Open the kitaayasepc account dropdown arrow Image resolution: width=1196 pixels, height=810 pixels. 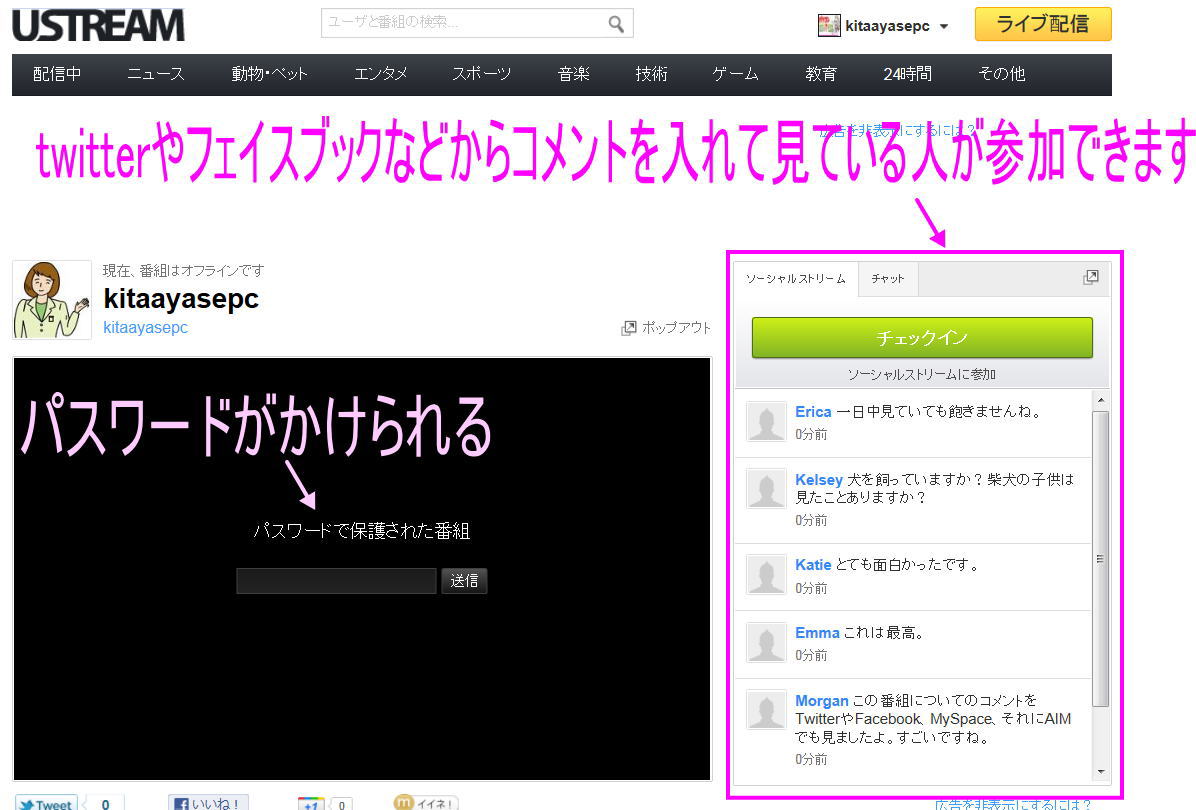point(944,27)
